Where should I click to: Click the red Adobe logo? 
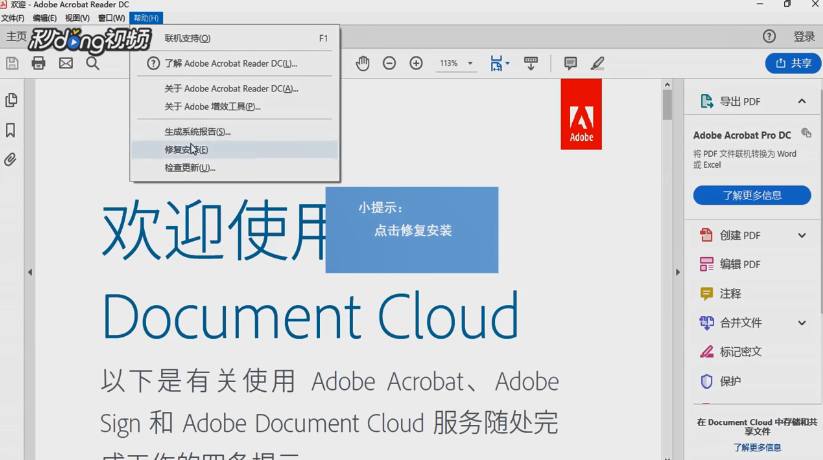click(581, 114)
